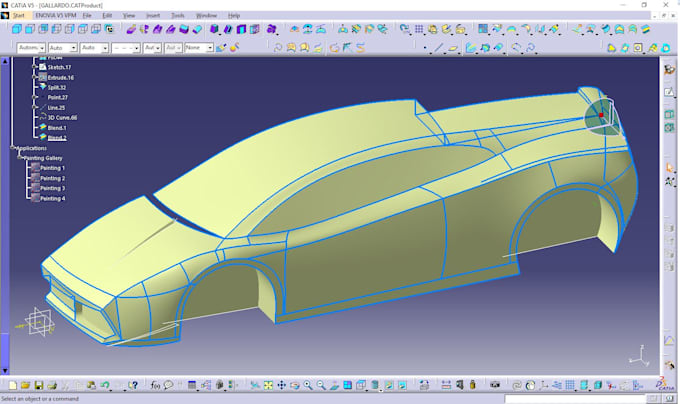Open the 'None' layer dropdown

[199, 48]
